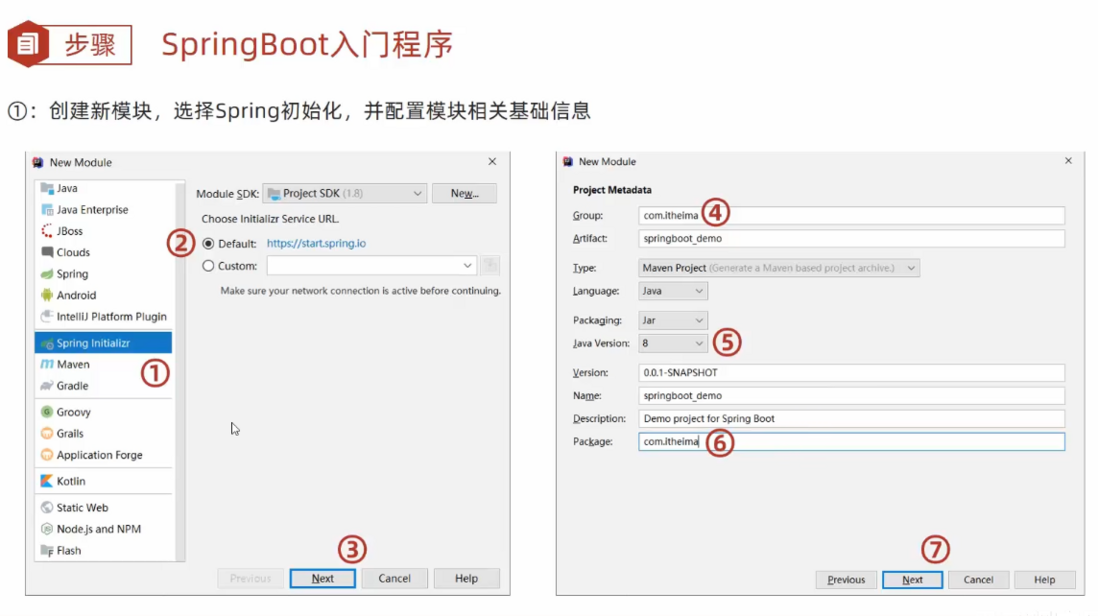Open the Module SDK dropdown
The height and width of the screenshot is (616, 1098).
(x=345, y=193)
